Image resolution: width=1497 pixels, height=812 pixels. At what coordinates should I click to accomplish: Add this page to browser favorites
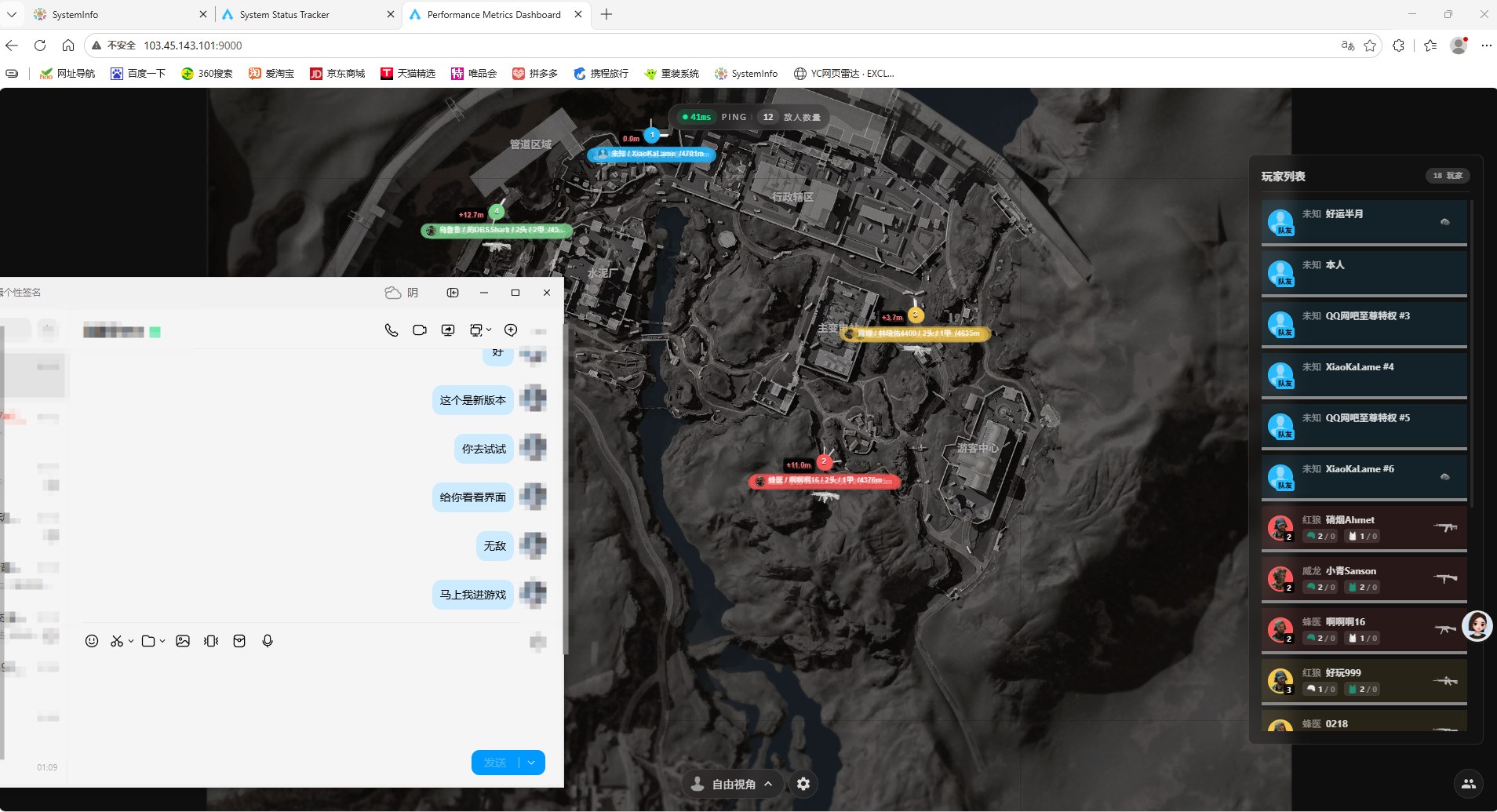pos(1370,46)
